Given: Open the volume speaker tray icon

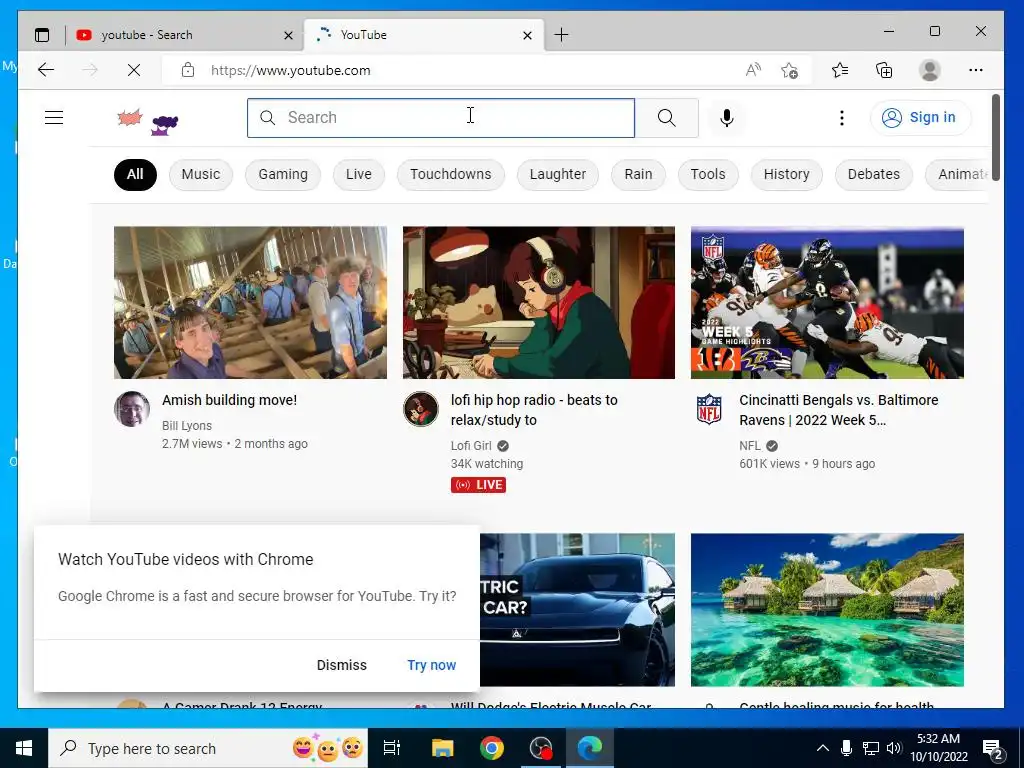Looking at the screenshot, I should (894, 748).
